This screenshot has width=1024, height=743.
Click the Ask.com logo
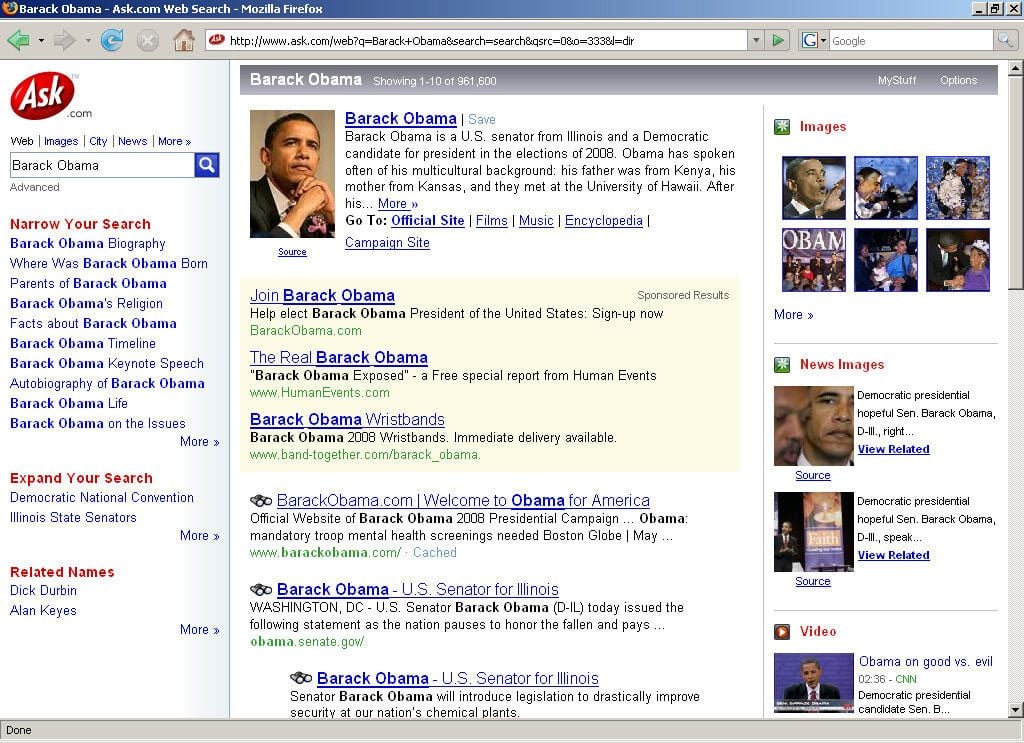coord(51,96)
